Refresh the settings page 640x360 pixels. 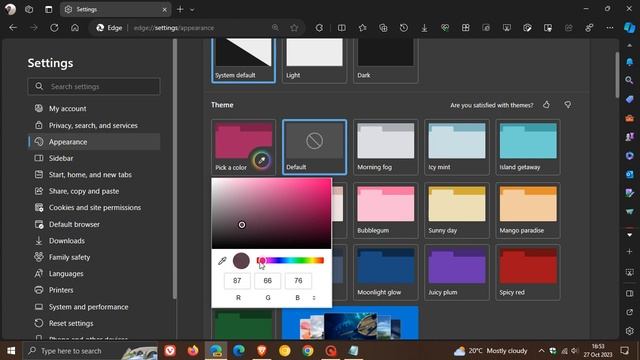coord(54,28)
